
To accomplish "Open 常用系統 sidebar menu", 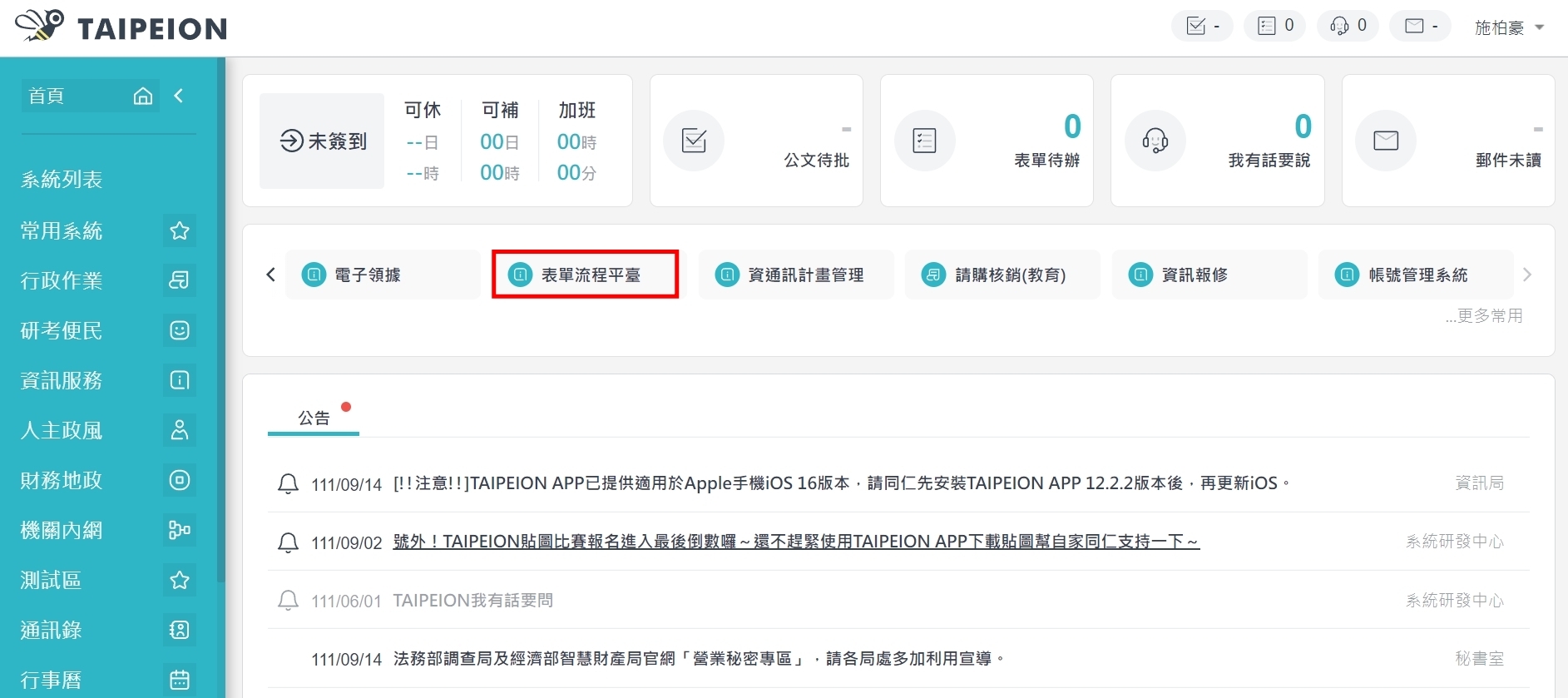I will [x=62, y=230].
